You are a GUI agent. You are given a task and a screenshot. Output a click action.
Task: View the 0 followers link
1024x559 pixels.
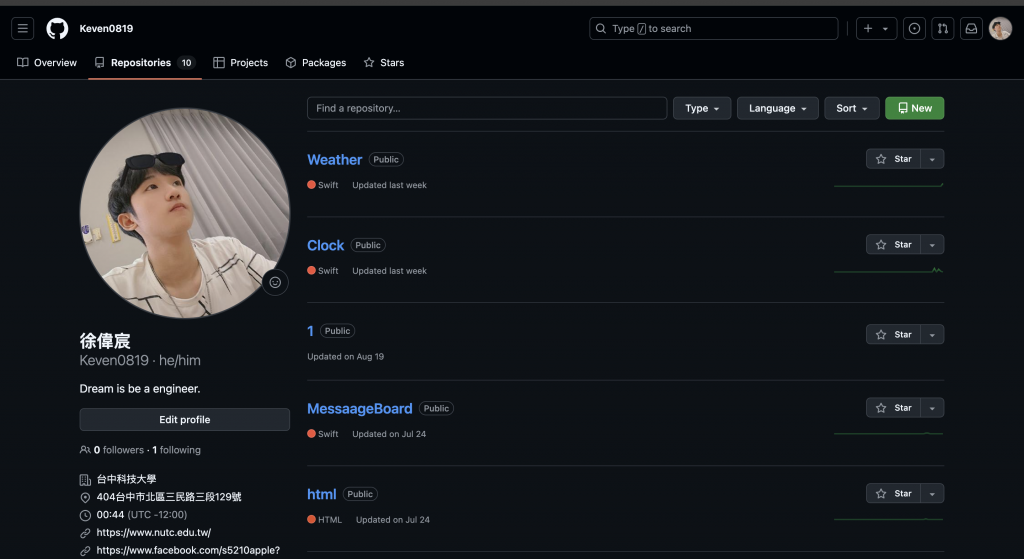point(118,450)
